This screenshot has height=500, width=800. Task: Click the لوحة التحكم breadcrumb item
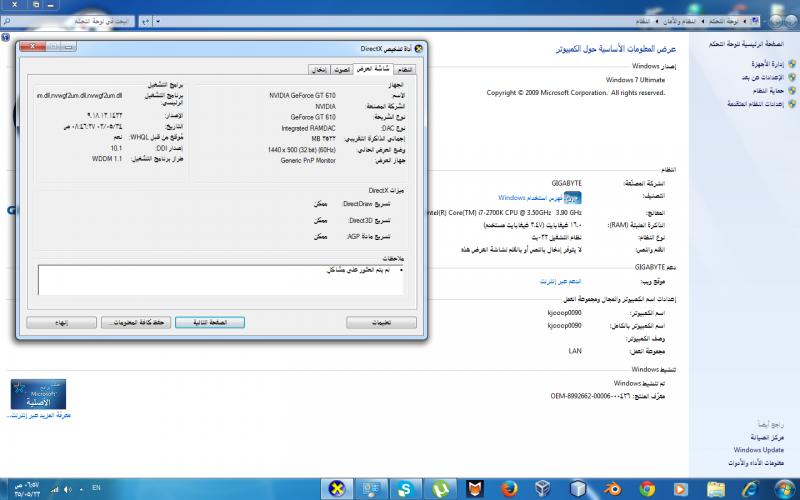point(723,21)
